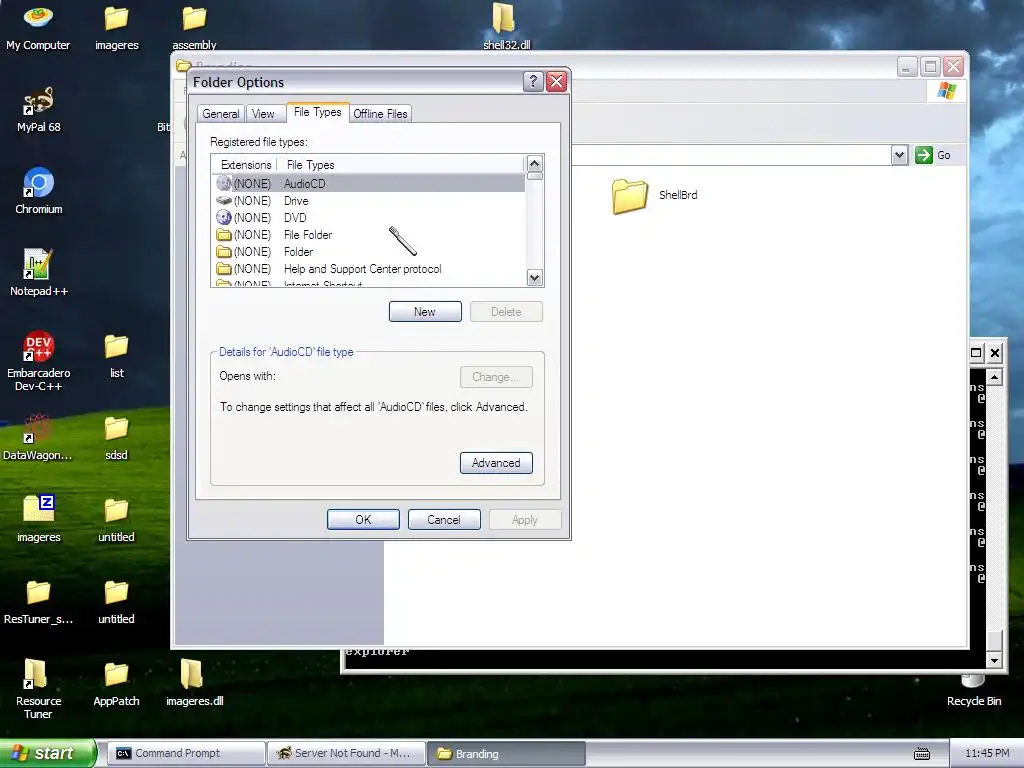Open Advanced file type settings
This screenshot has height=768, width=1024.
click(496, 462)
